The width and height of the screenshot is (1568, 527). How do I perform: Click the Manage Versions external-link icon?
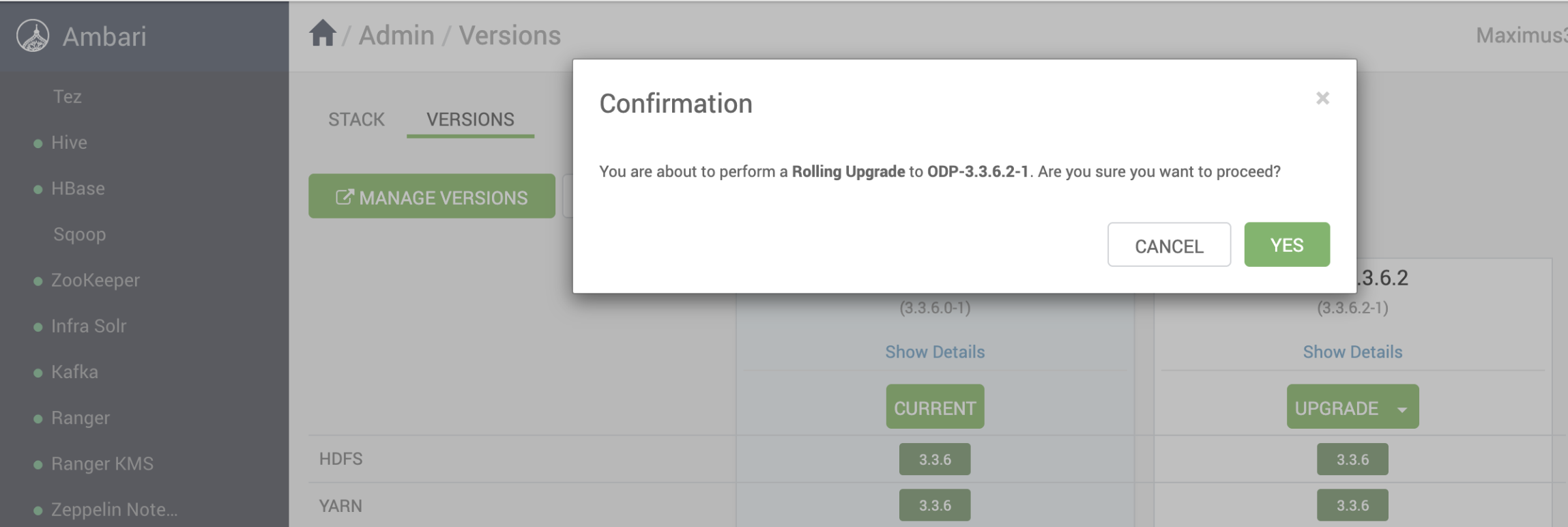(x=345, y=197)
